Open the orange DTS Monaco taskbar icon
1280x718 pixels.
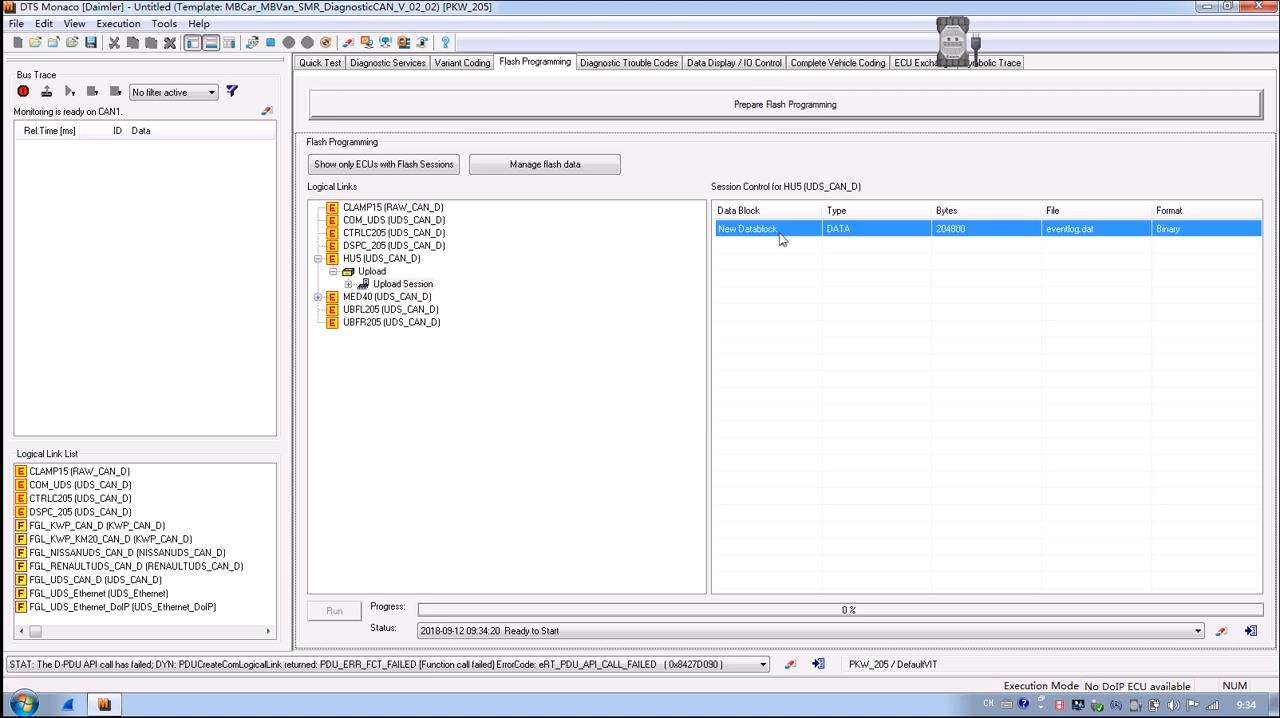(105, 704)
